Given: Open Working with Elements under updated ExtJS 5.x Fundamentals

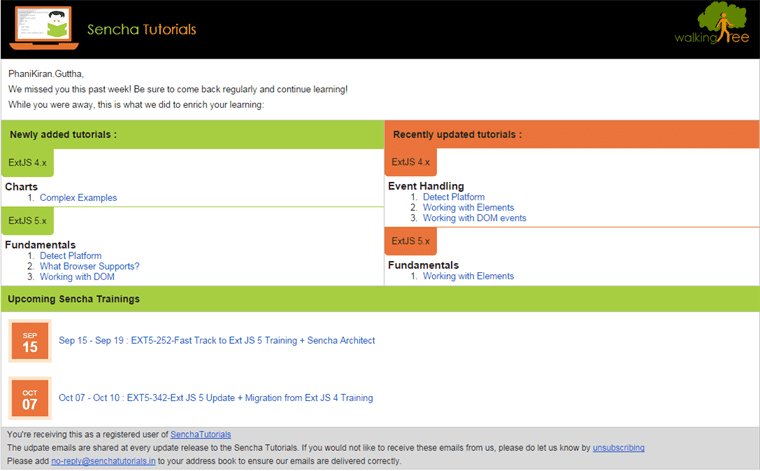Looking at the screenshot, I should point(468,276).
